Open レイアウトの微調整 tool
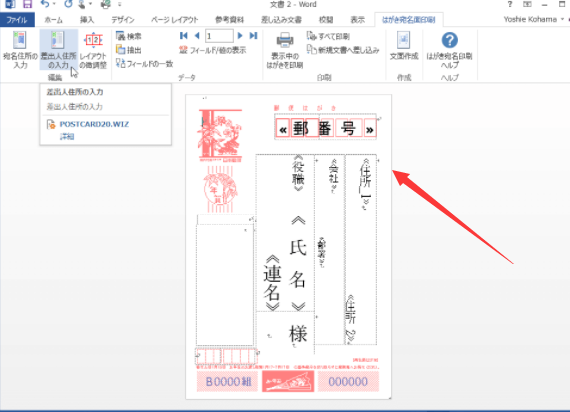Viewport: 570px width, 412px height. pyautogui.click(x=93, y=50)
